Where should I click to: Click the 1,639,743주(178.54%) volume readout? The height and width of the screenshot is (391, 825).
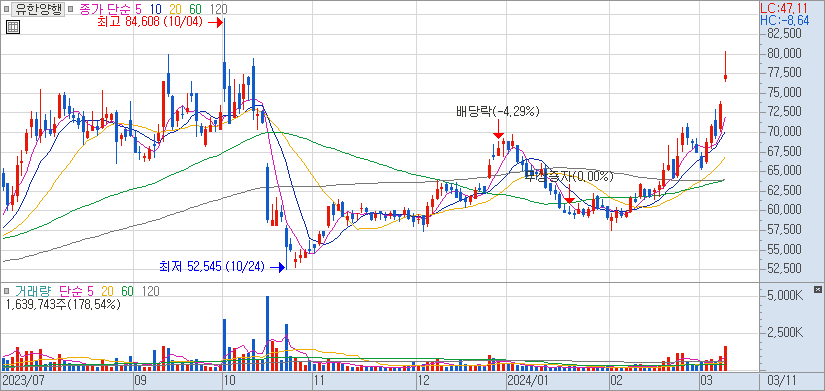coord(63,304)
